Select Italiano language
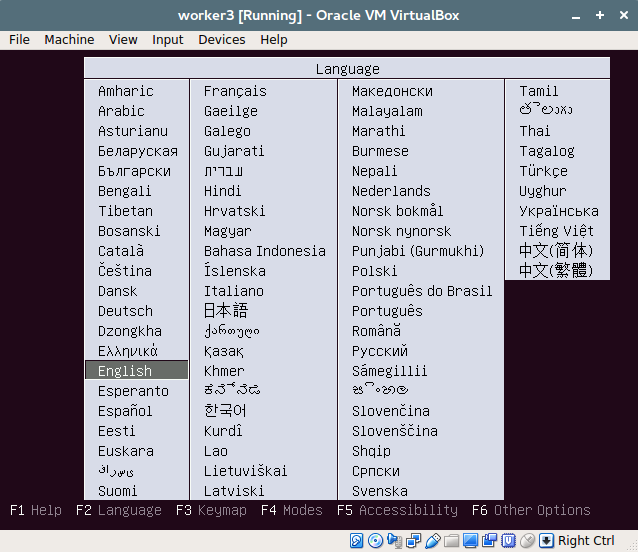638x552 pixels. pyautogui.click(x=234, y=291)
